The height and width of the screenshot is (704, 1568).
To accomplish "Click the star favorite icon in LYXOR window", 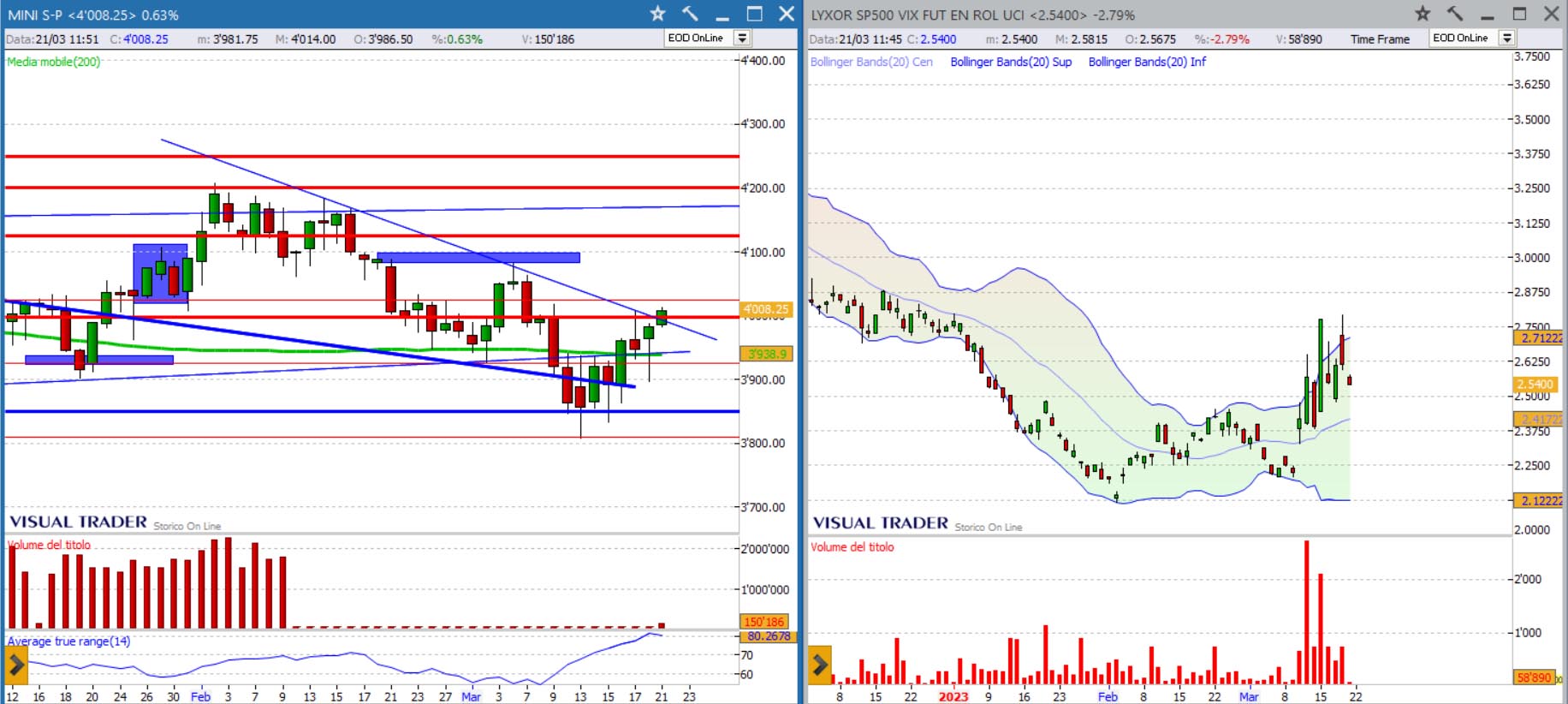I will point(1422,14).
